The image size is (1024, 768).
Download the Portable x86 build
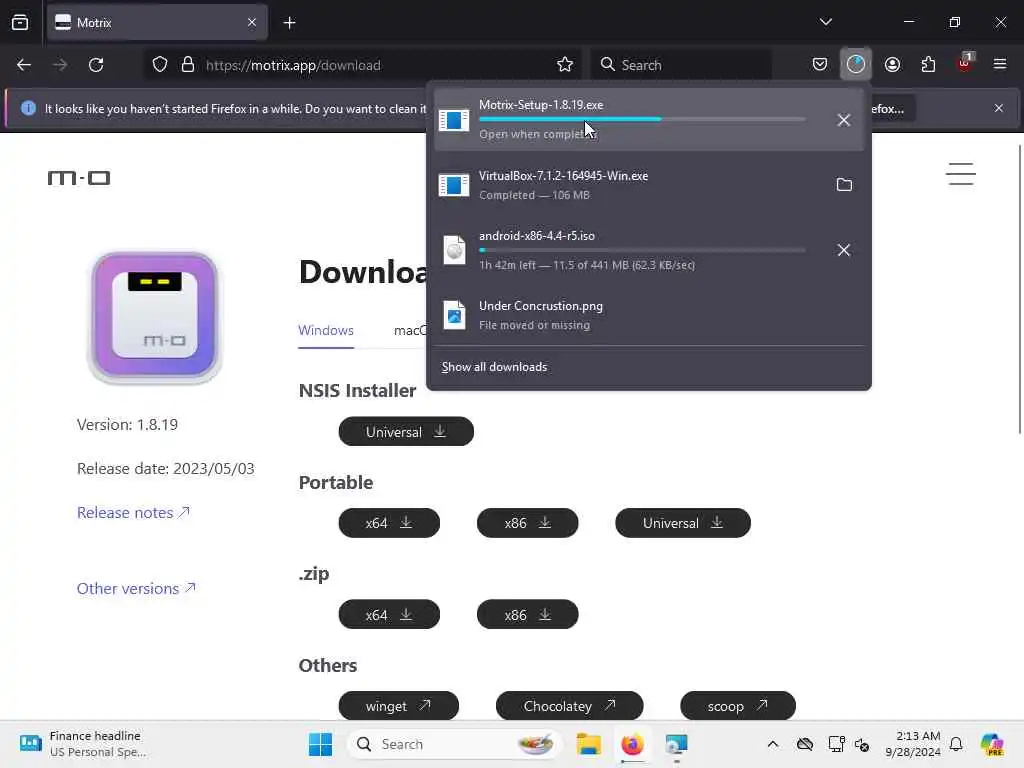tap(528, 523)
